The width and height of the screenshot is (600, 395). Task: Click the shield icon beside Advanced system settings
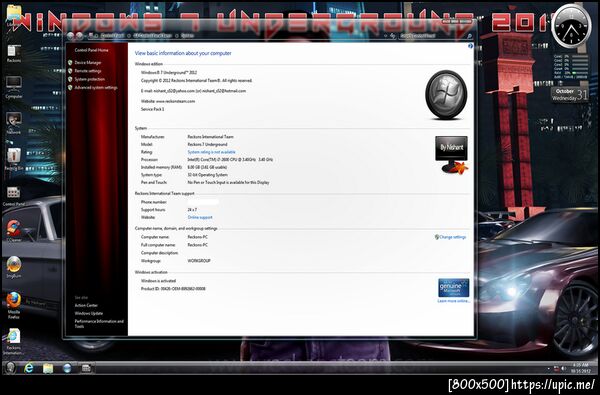[x=70, y=88]
